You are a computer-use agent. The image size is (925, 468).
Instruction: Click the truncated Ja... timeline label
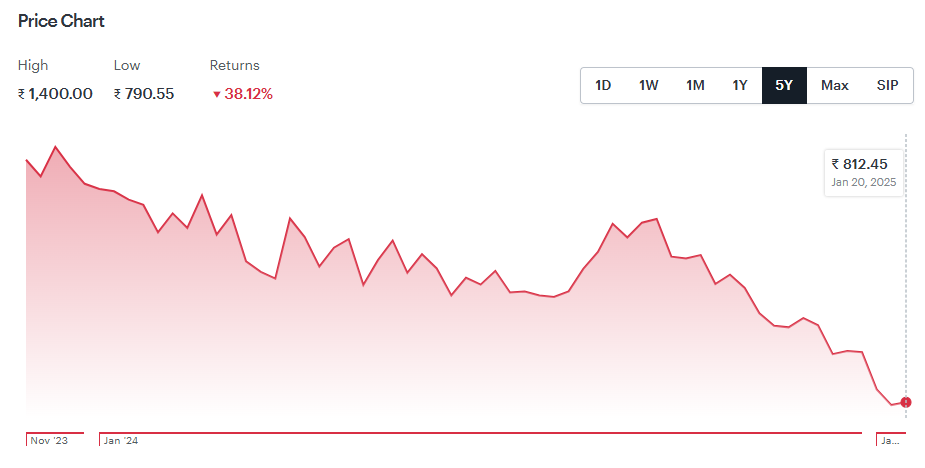coord(890,441)
